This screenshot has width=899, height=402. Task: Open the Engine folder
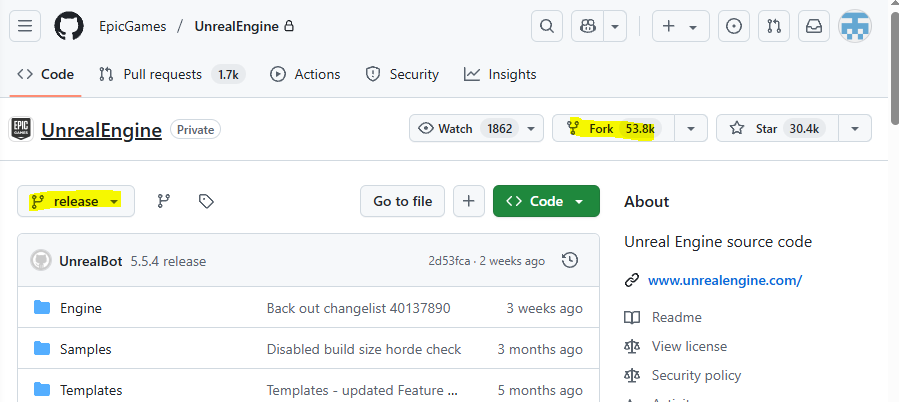81,309
